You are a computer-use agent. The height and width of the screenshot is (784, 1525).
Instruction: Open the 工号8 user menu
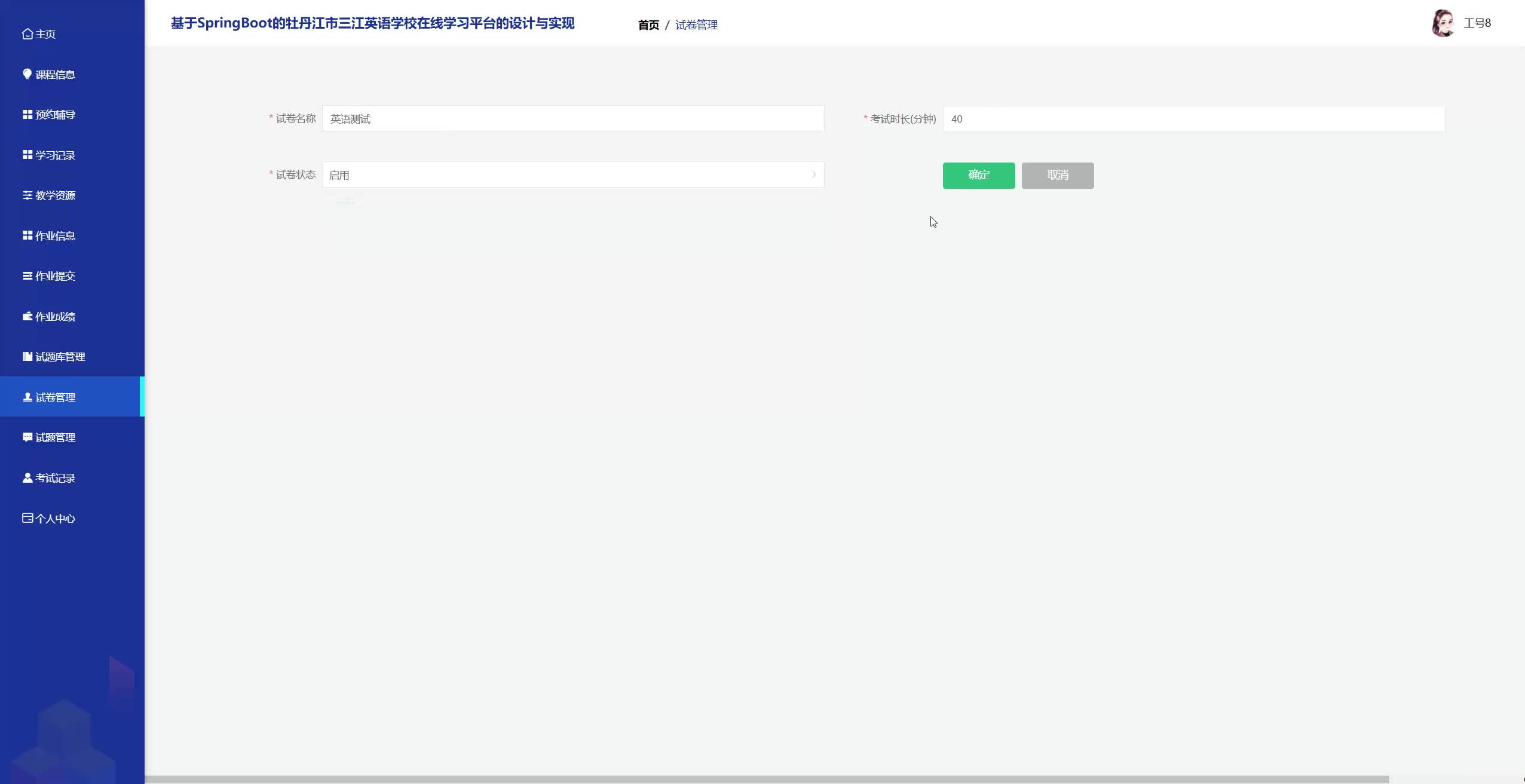tap(1477, 23)
